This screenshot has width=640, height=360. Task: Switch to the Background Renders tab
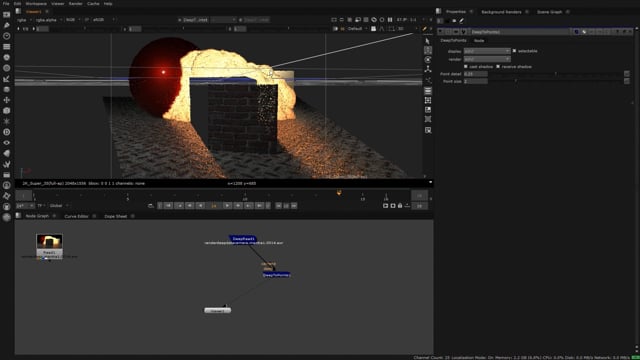click(501, 12)
